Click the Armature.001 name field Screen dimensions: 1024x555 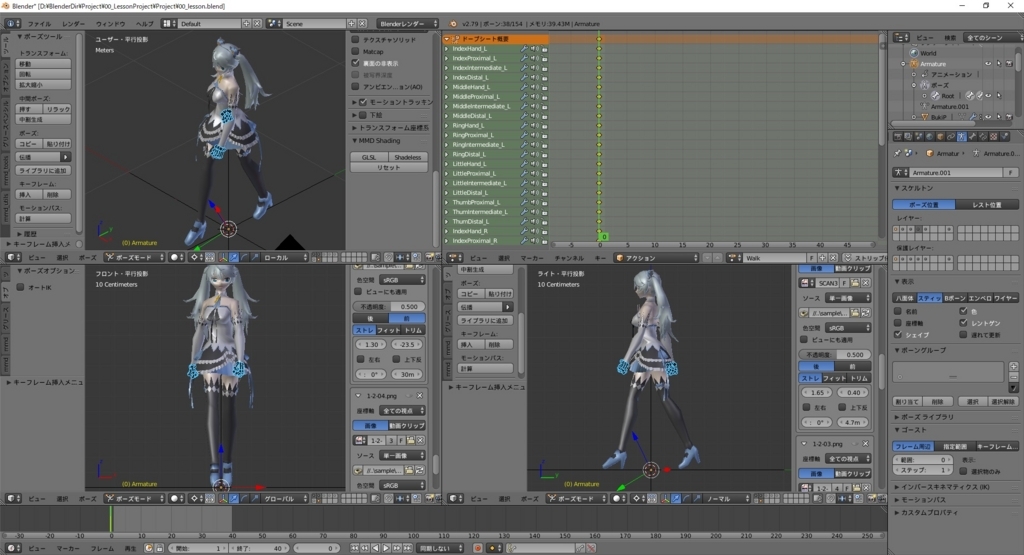pos(957,172)
